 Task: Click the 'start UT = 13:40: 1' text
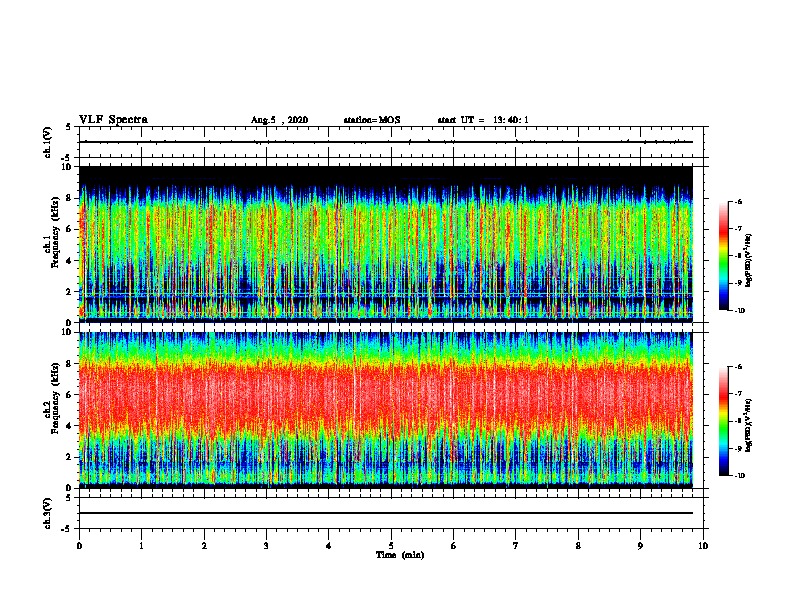(483, 120)
